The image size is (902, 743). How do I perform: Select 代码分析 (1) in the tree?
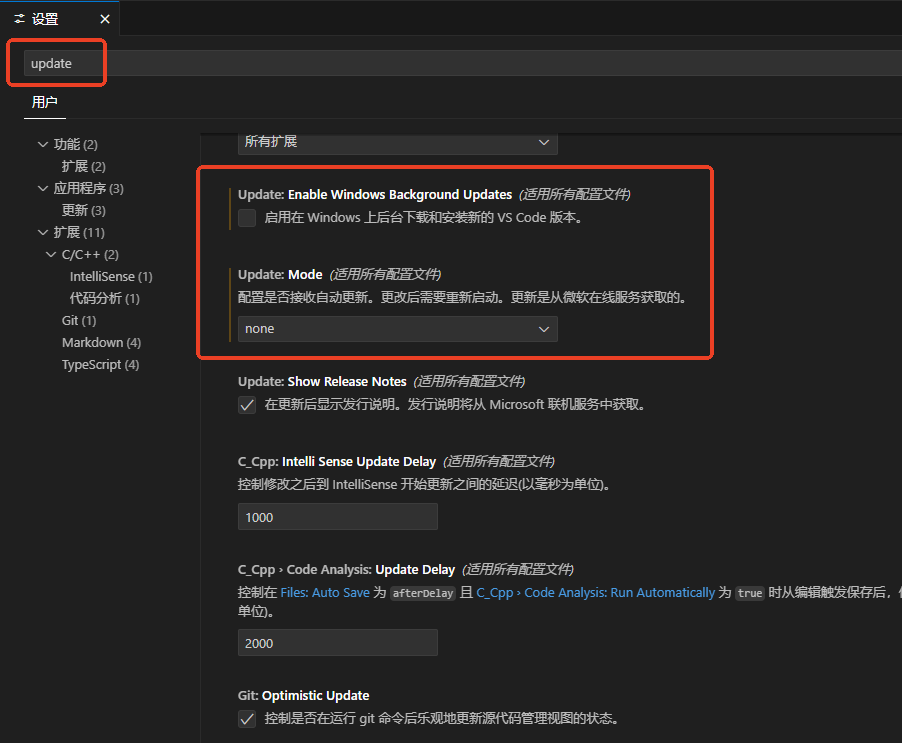point(105,298)
